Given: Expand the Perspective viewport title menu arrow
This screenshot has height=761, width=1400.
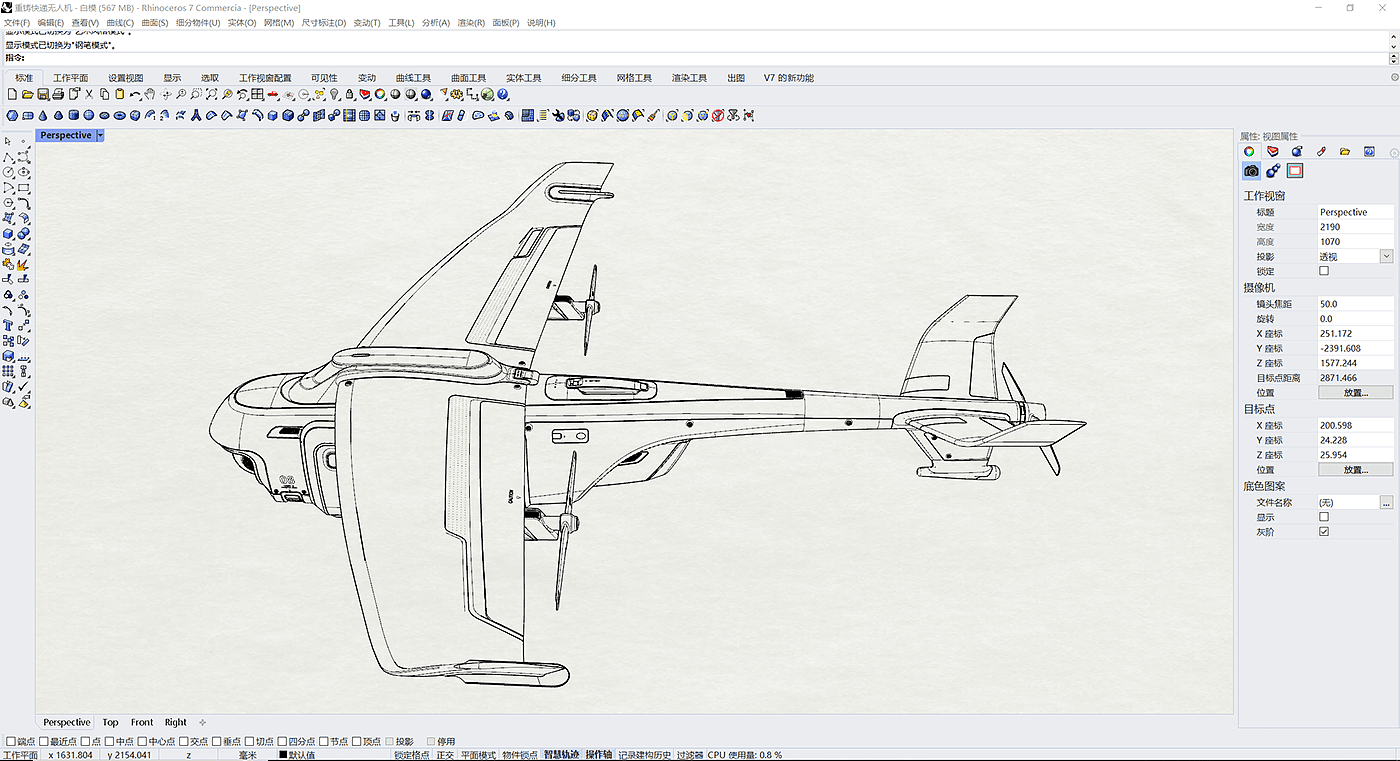Looking at the screenshot, I should pyautogui.click(x=100, y=135).
